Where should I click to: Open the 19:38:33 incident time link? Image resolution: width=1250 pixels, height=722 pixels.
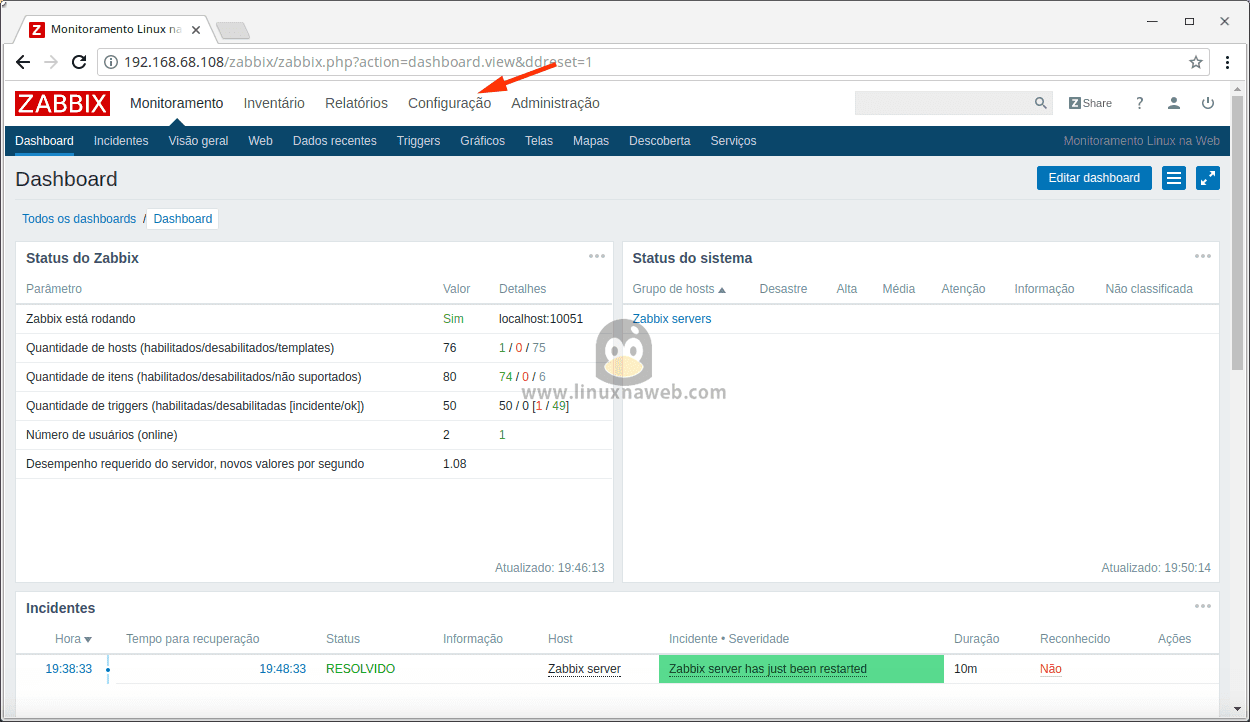pos(68,669)
